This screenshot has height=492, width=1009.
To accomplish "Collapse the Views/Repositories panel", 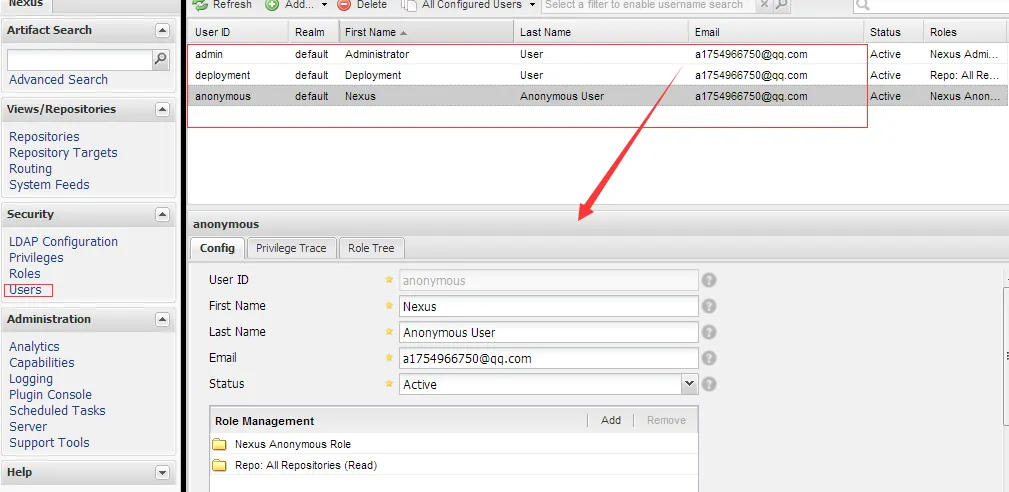I will (162, 109).
